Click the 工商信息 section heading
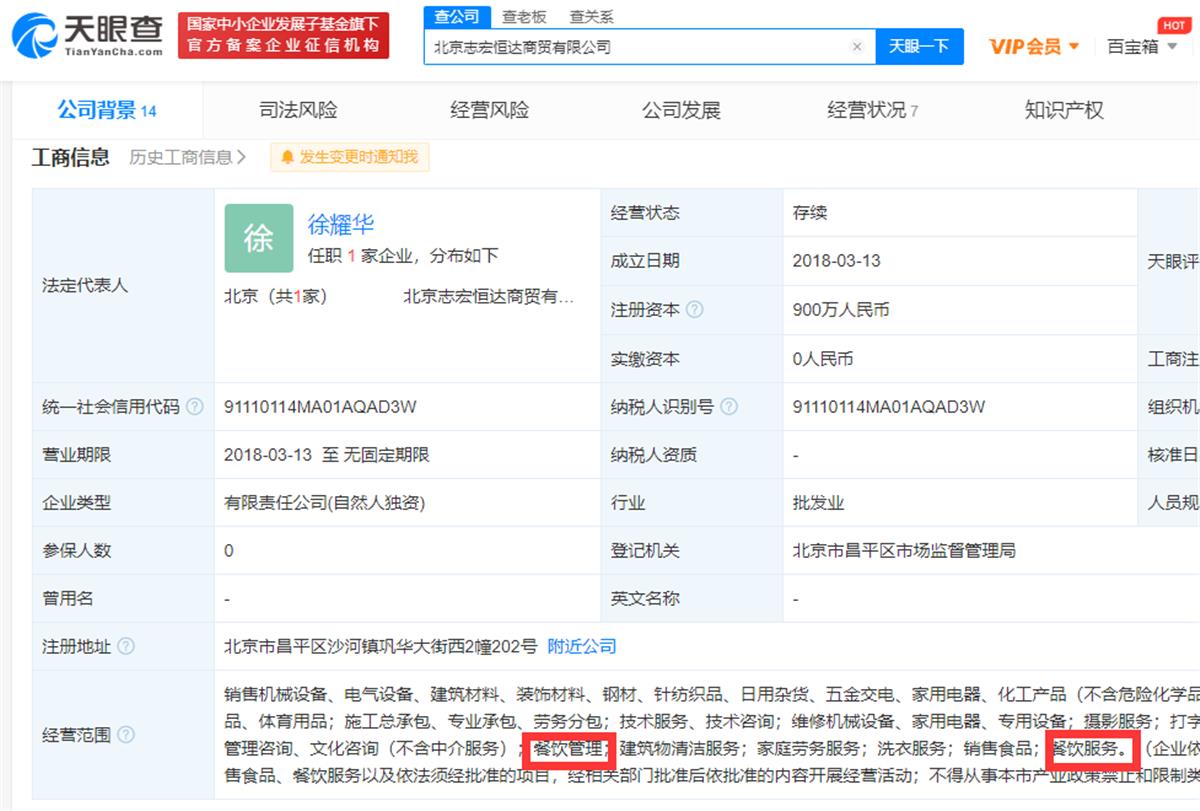Image resolution: width=1200 pixels, height=811 pixels. tap(71, 157)
